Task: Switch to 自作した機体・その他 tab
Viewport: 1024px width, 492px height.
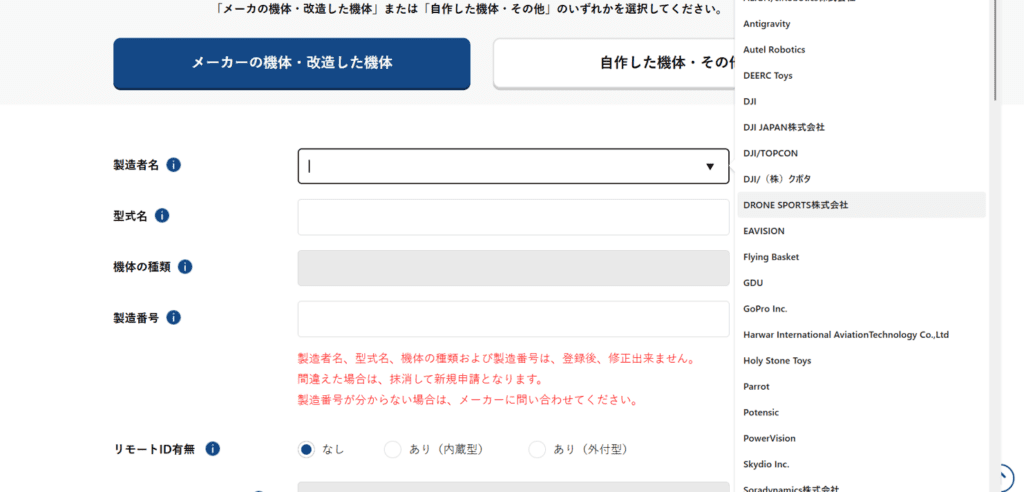Action: coord(612,63)
